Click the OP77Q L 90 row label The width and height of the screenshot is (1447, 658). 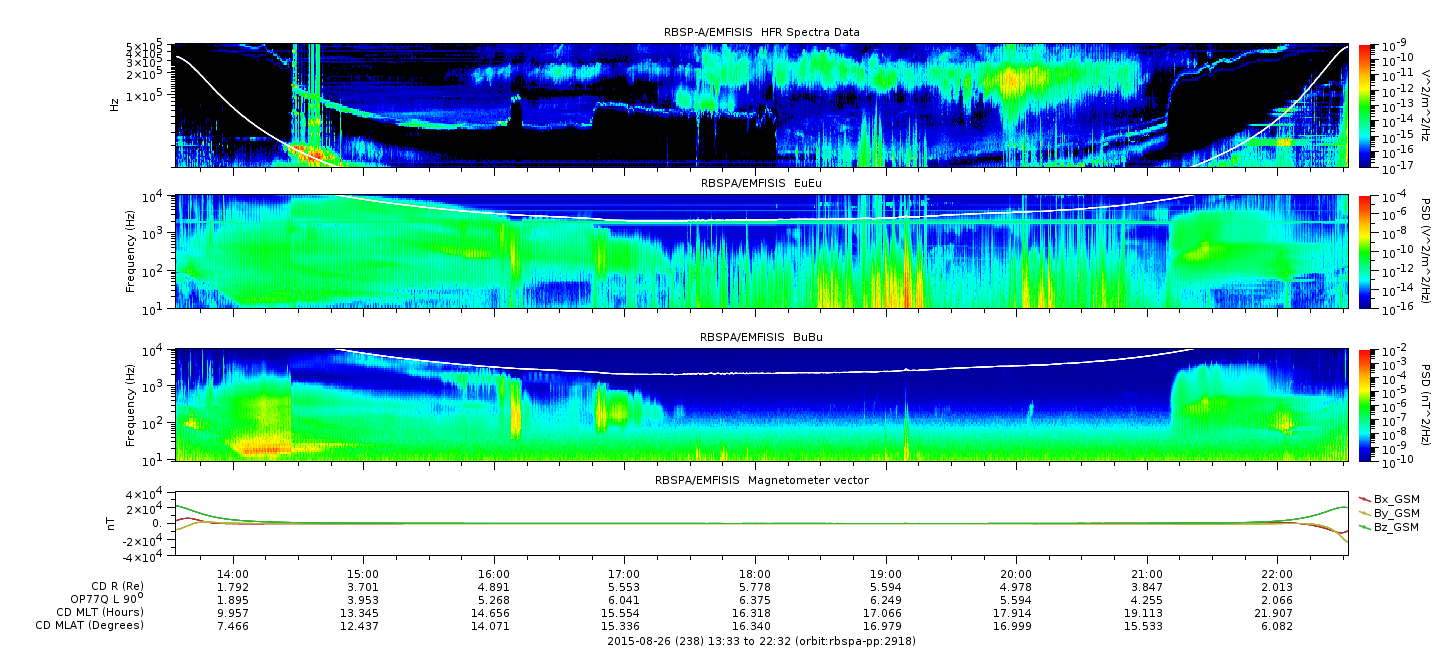[x=103, y=599]
